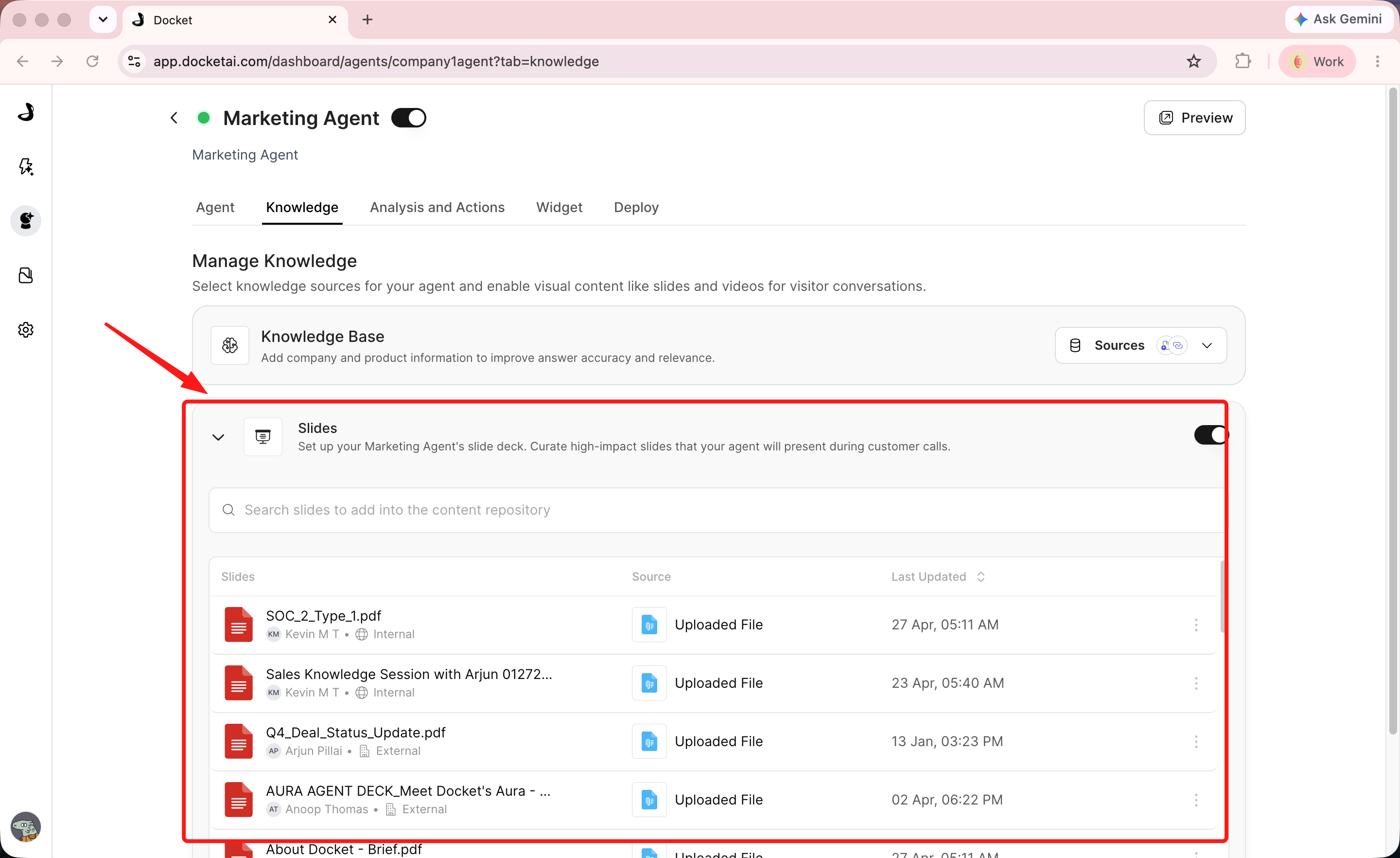Reload the page
Image resolution: width=1400 pixels, height=858 pixels.
point(92,61)
